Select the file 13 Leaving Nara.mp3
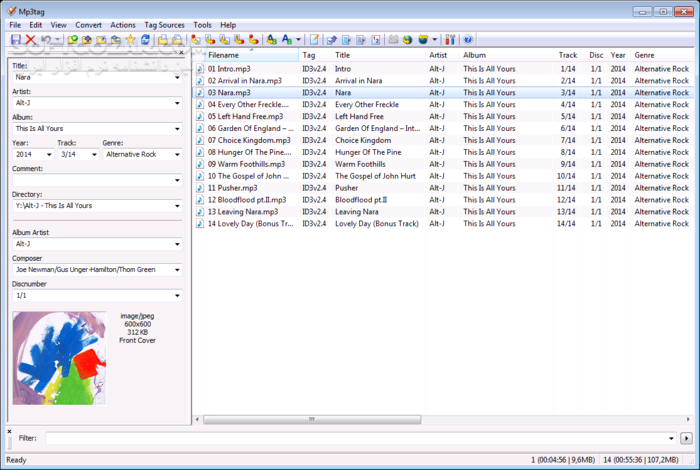The width and height of the screenshot is (700, 470). point(243,212)
